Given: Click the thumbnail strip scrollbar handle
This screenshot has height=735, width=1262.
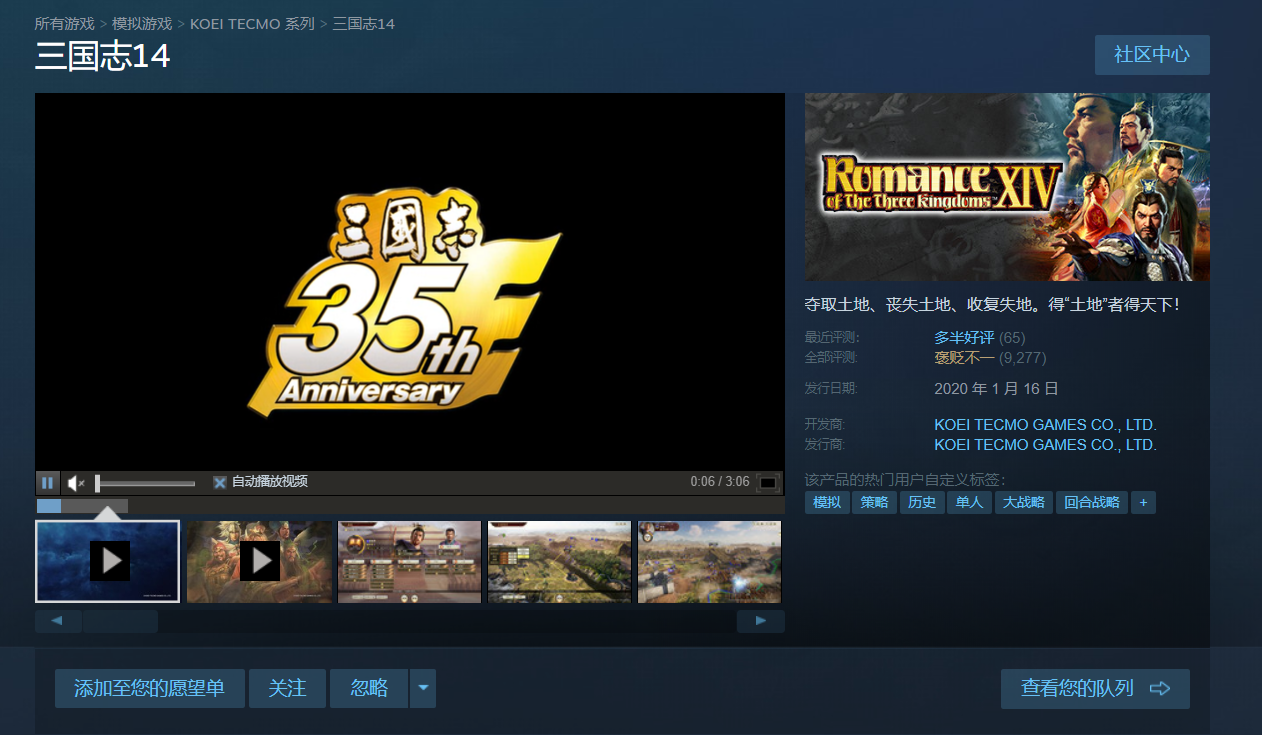Looking at the screenshot, I should click(x=120, y=622).
